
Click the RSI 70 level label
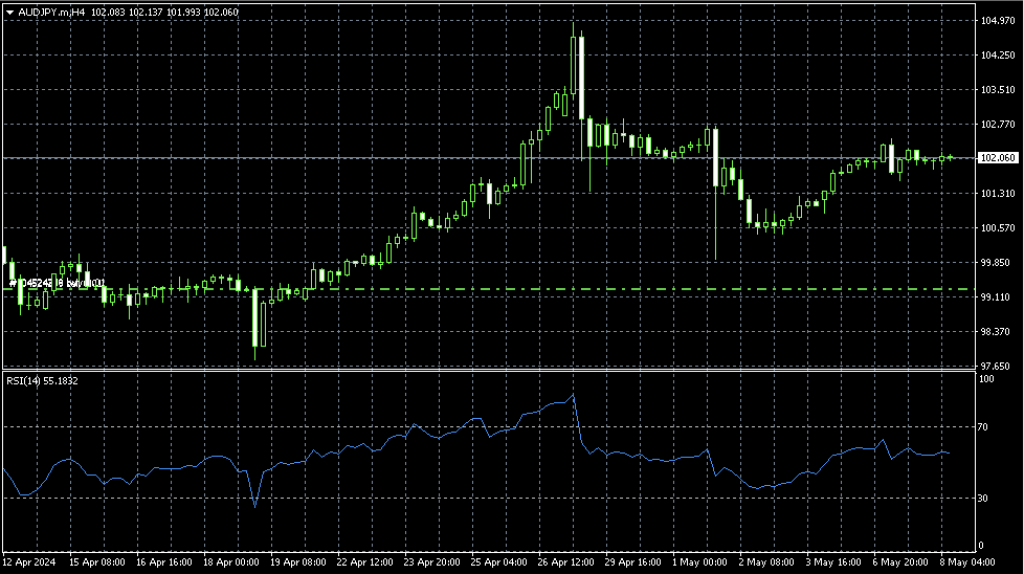point(985,427)
